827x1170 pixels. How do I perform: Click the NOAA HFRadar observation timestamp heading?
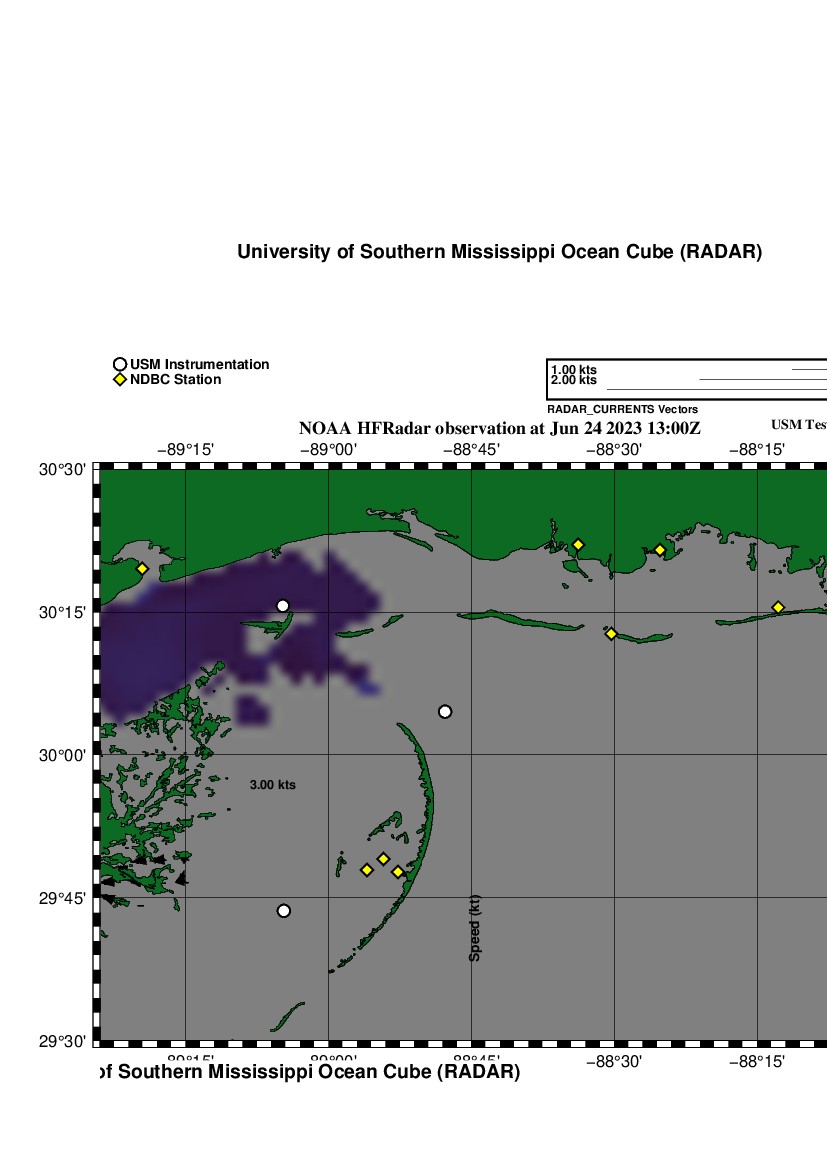pyautogui.click(x=500, y=428)
